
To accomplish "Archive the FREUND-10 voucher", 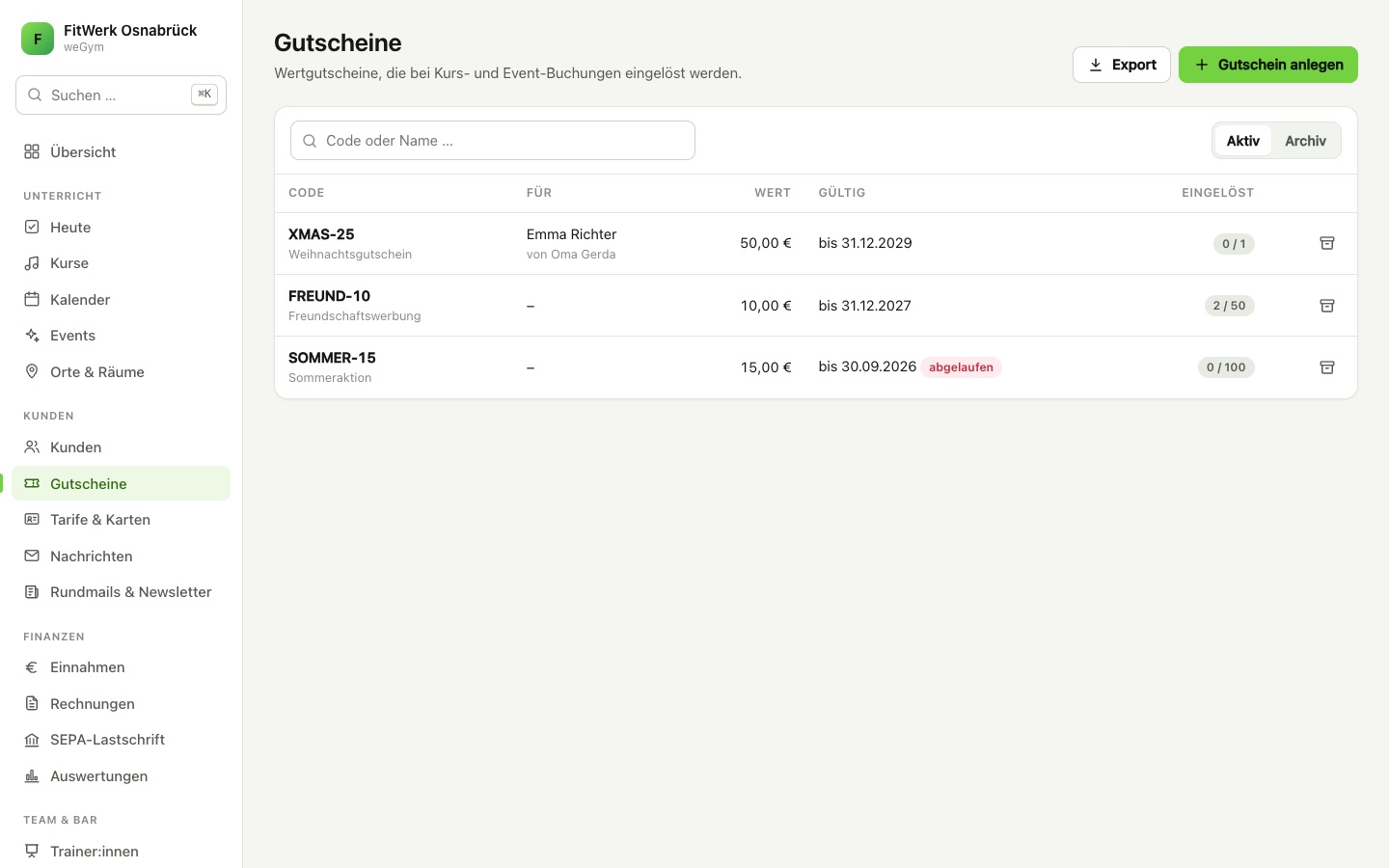I will [1327, 306].
